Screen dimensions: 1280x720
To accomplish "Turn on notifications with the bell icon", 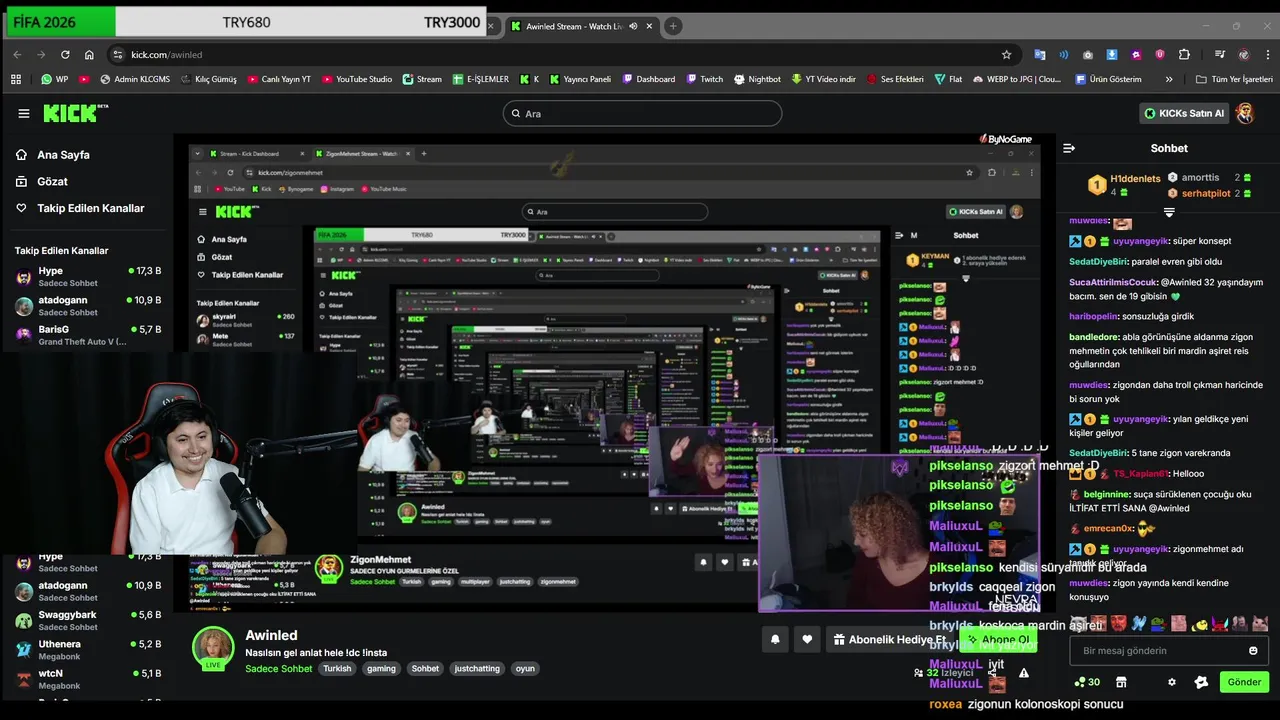I will 775,639.
